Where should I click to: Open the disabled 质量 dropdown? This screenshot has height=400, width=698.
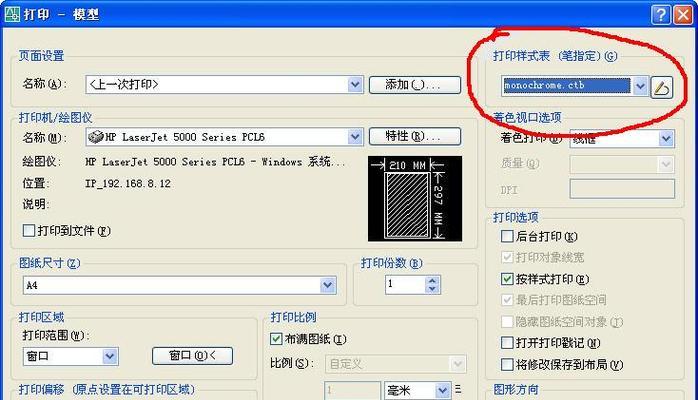click(666, 165)
